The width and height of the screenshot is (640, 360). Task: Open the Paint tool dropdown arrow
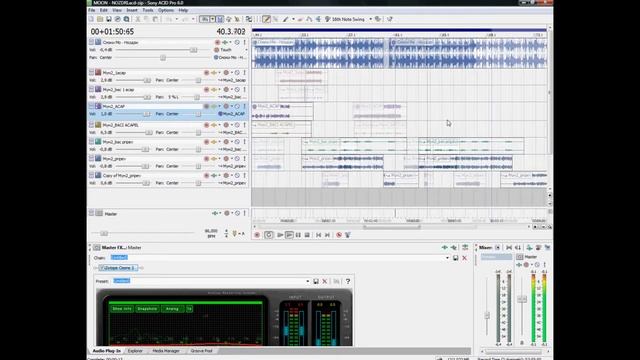click(293, 19)
